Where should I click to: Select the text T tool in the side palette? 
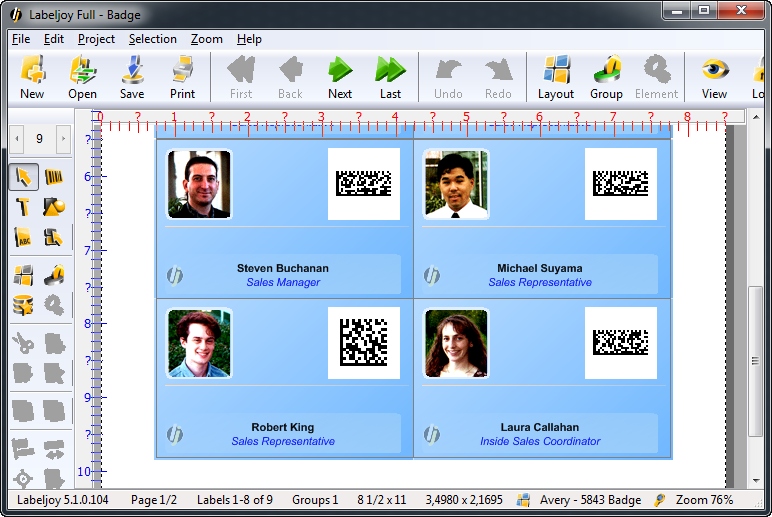[23, 207]
